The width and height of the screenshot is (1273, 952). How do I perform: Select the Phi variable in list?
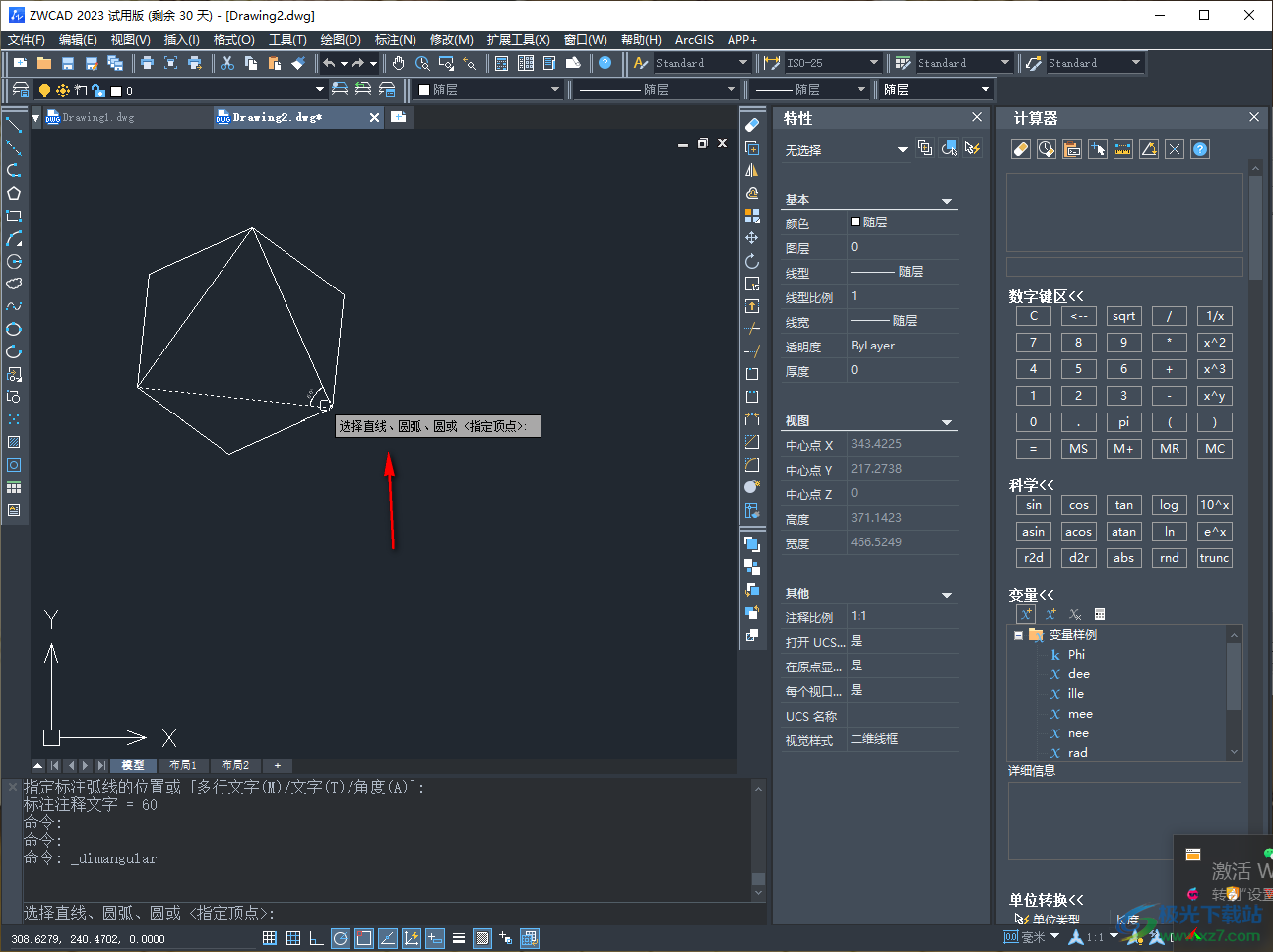pyautogui.click(x=1076, y=655)
